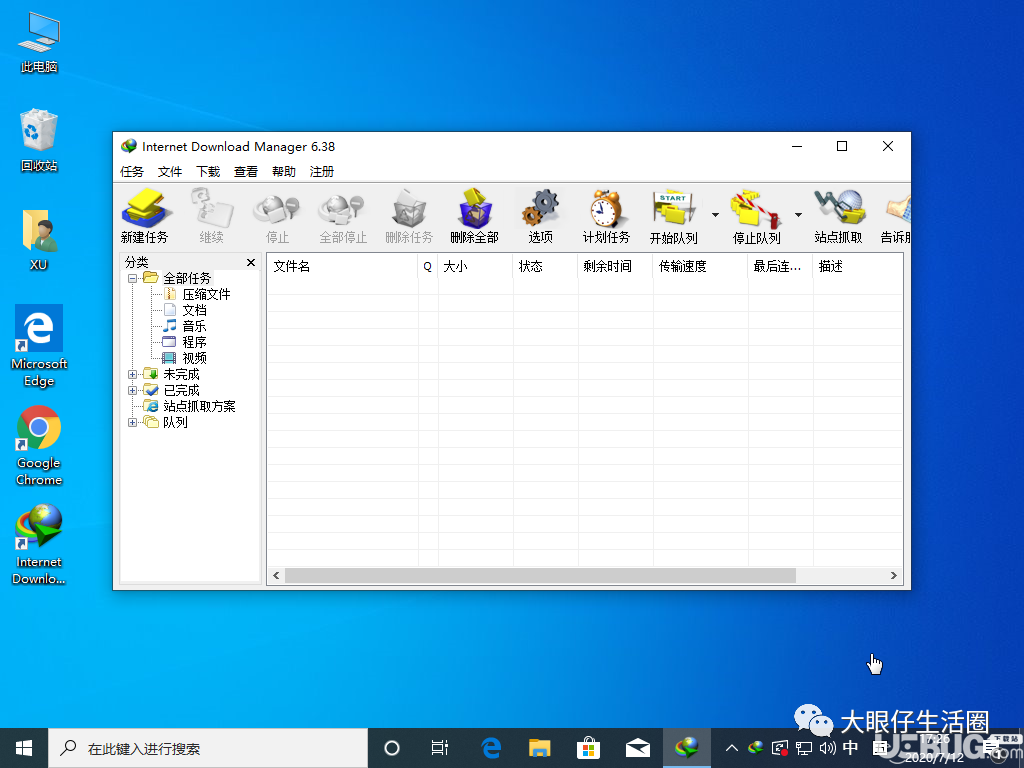1024x768 pixels.
Task: Open 选项 (options) gear icon
Action: pyautogui.click(x=541, y=216)
